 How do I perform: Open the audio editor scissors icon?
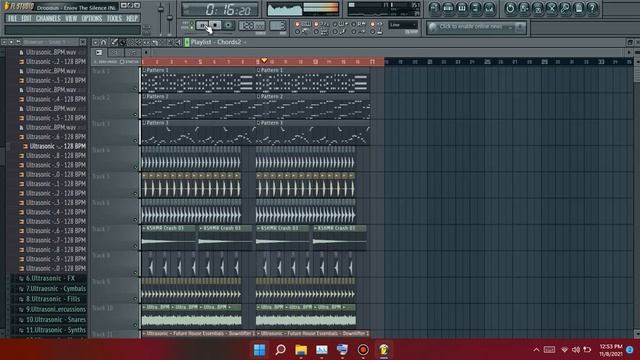[551, 8]
